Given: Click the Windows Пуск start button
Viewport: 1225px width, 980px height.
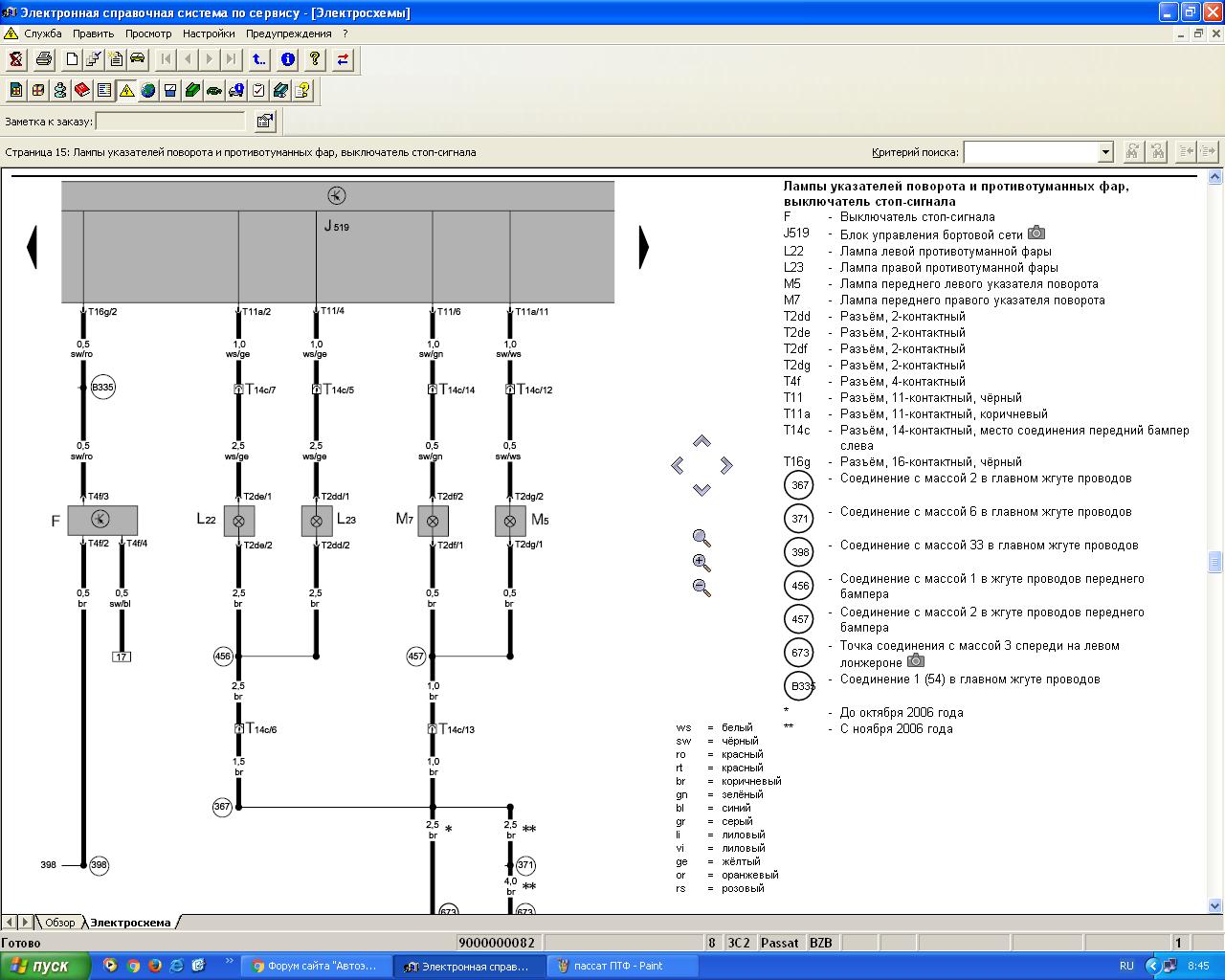Looking at the screenshot, I should tap(46, 966).
